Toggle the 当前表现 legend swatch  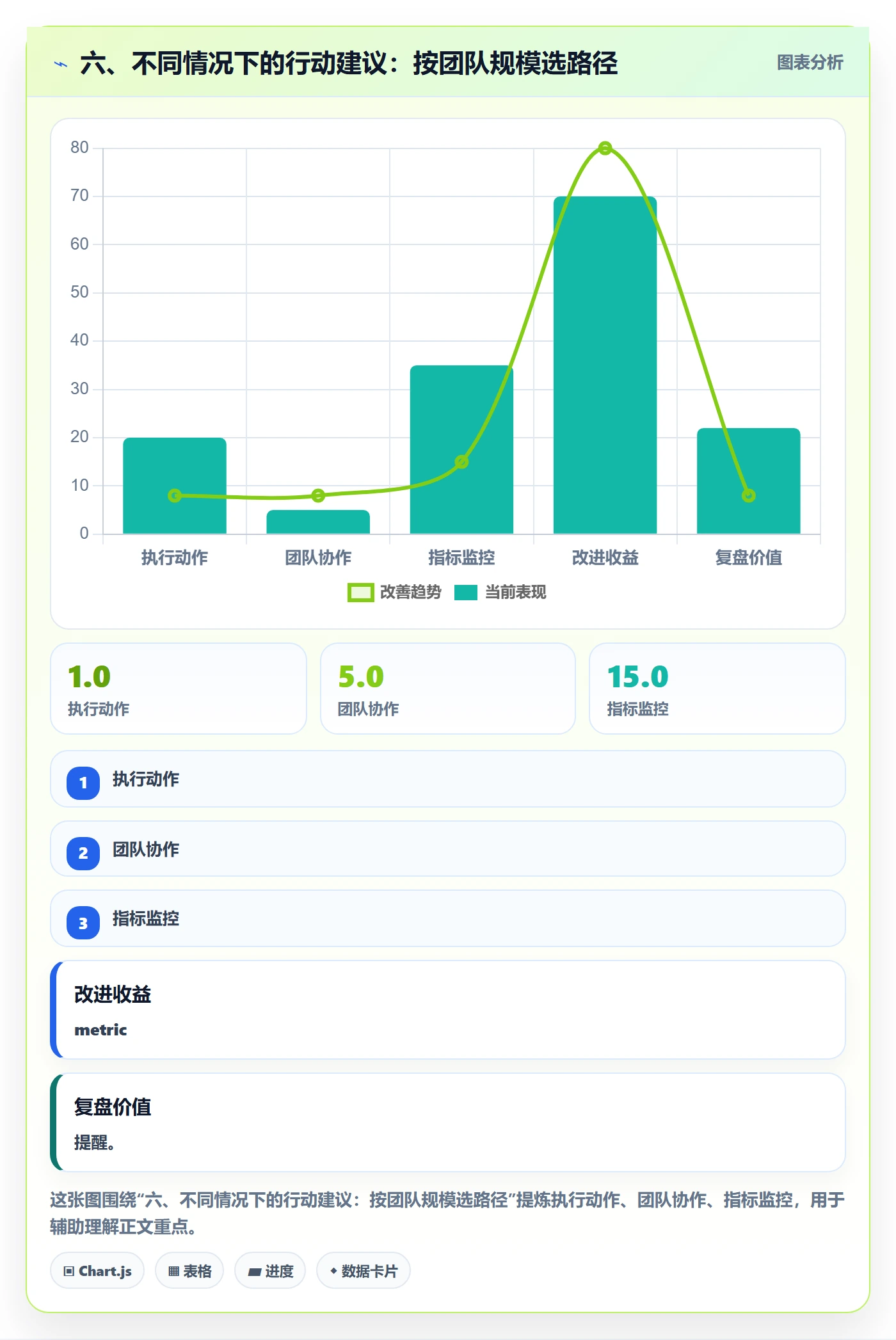(x=466, y=593)
